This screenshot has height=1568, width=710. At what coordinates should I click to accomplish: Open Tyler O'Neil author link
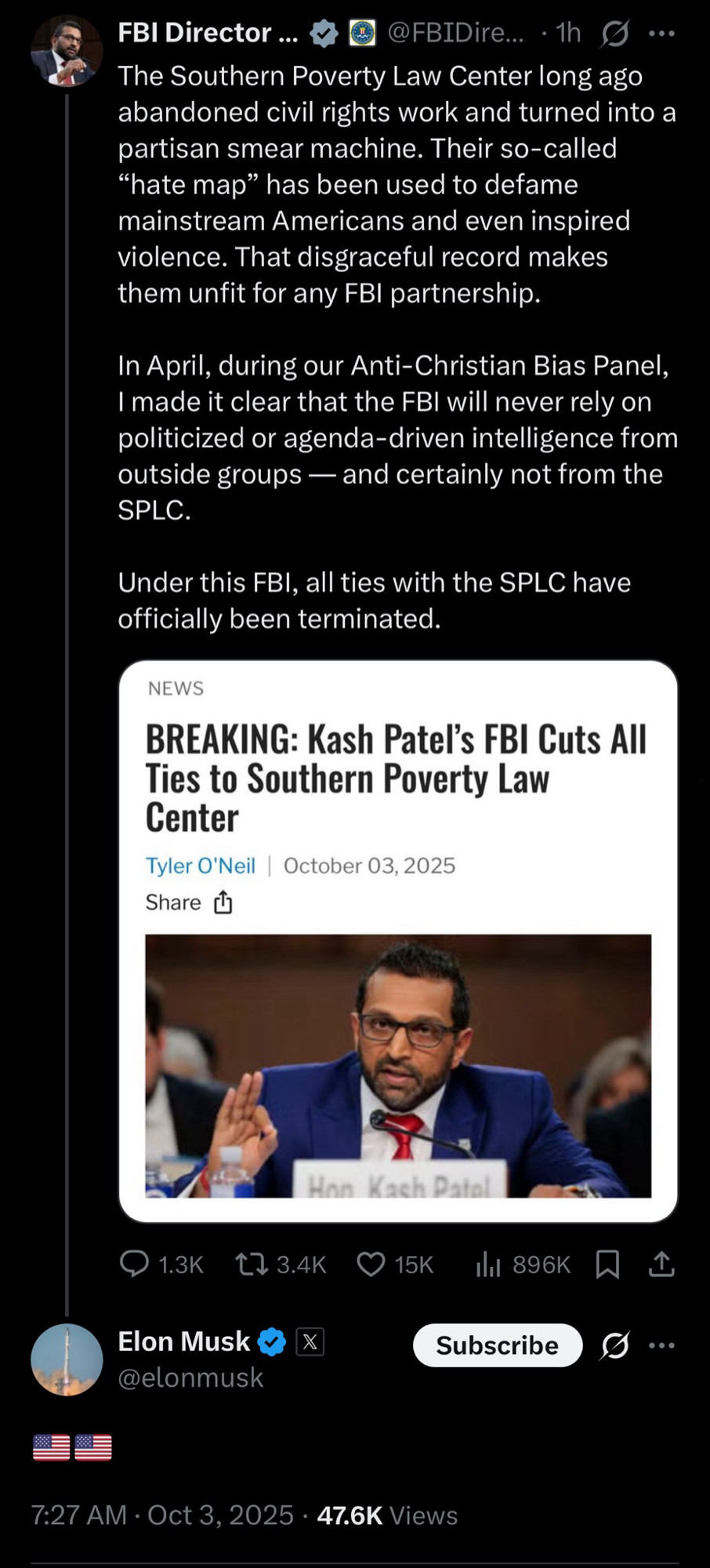click(x=201, y=866)
